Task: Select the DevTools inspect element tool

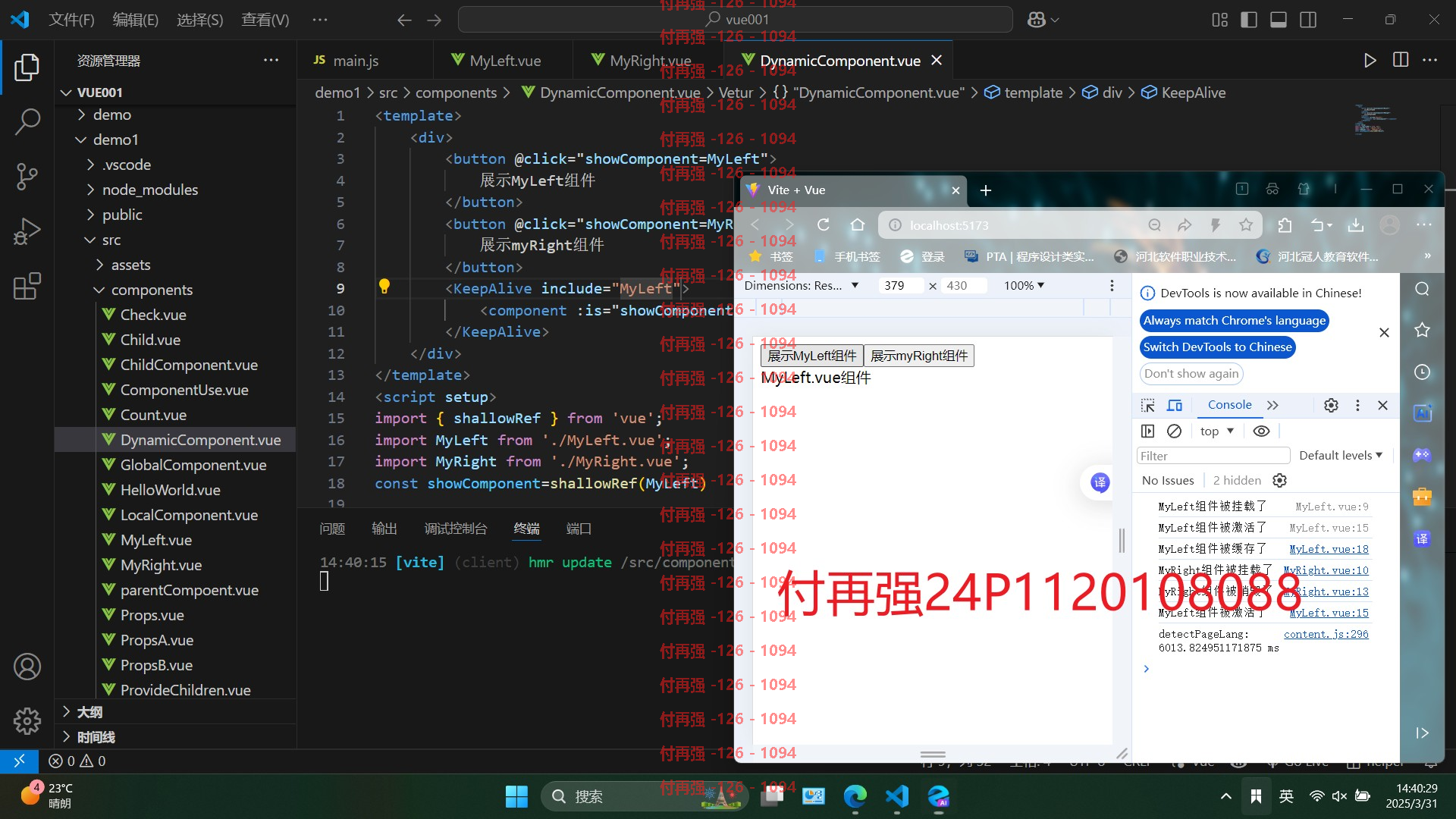Action: [x=1148, y=405]
